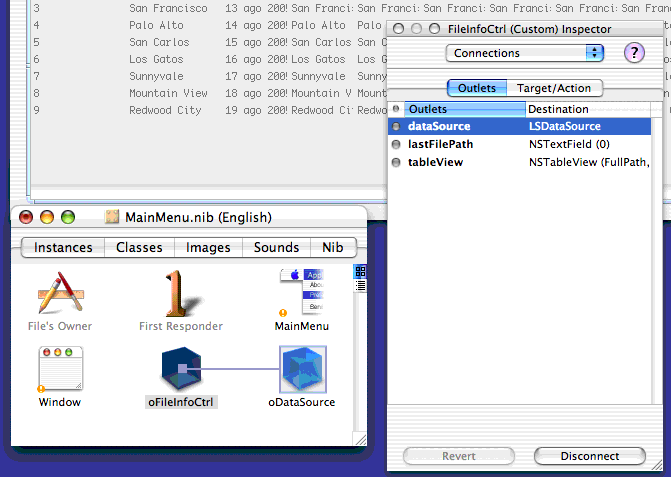Switch to the Classes tab
Viewport: 671px width, 477px height.
click(139, 247)
